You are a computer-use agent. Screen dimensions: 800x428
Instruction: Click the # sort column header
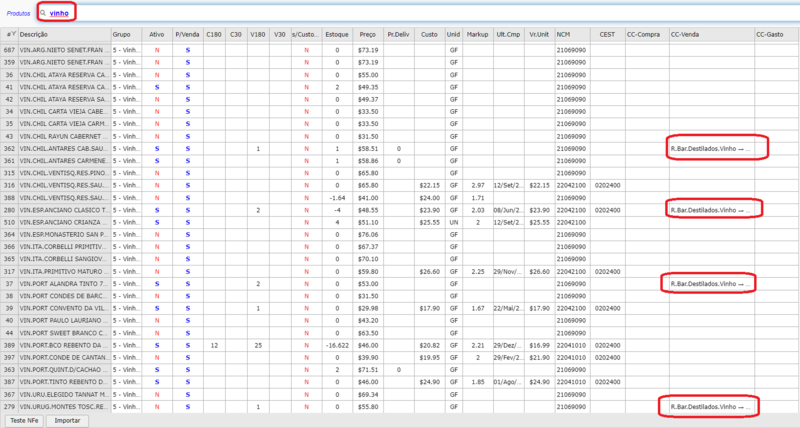tap(9, 34)
